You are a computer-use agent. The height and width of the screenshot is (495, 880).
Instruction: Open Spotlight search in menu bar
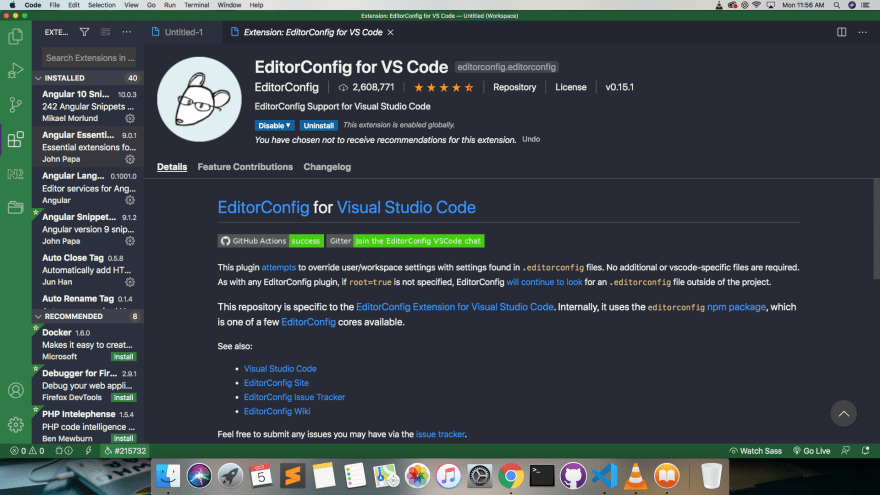837,5
